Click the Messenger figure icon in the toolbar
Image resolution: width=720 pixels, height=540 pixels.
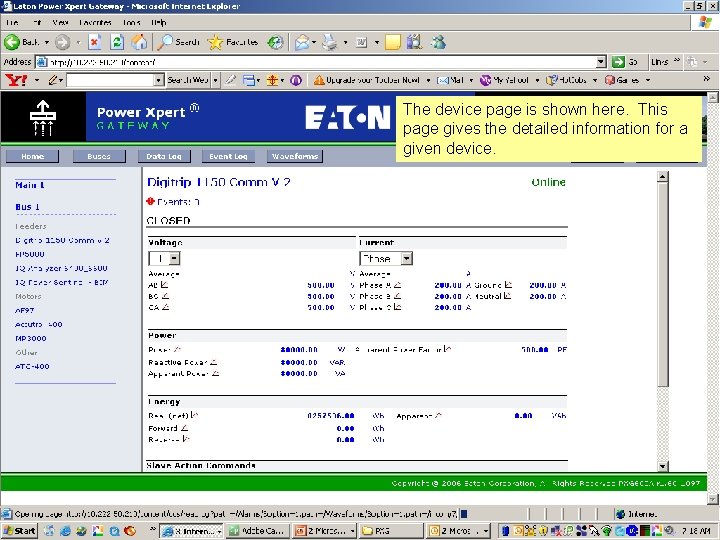click(x=439, y=42)
